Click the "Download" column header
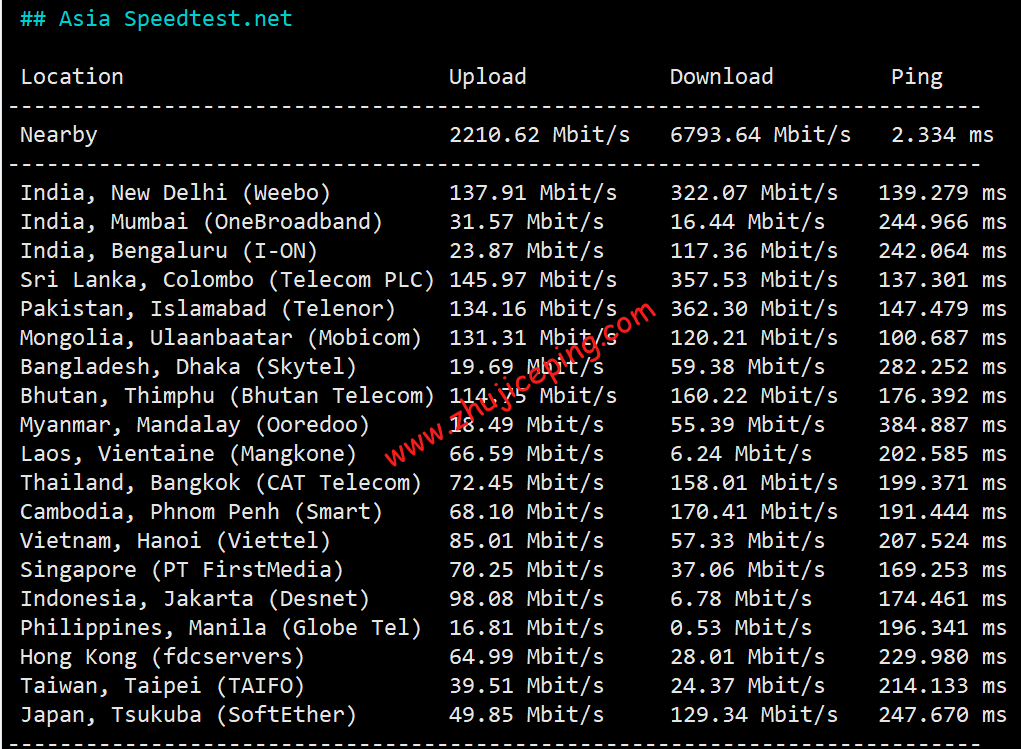 [721, 77]
